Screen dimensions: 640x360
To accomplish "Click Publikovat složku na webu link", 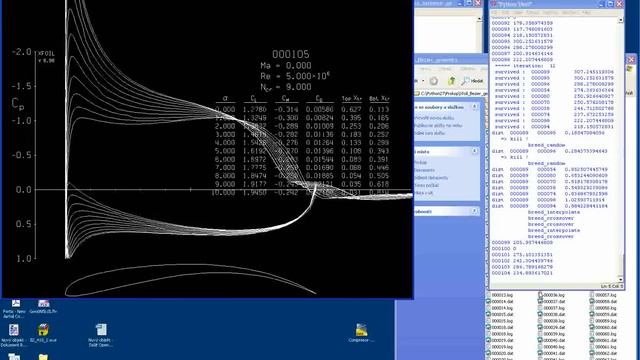I will [x=438, y=125].
